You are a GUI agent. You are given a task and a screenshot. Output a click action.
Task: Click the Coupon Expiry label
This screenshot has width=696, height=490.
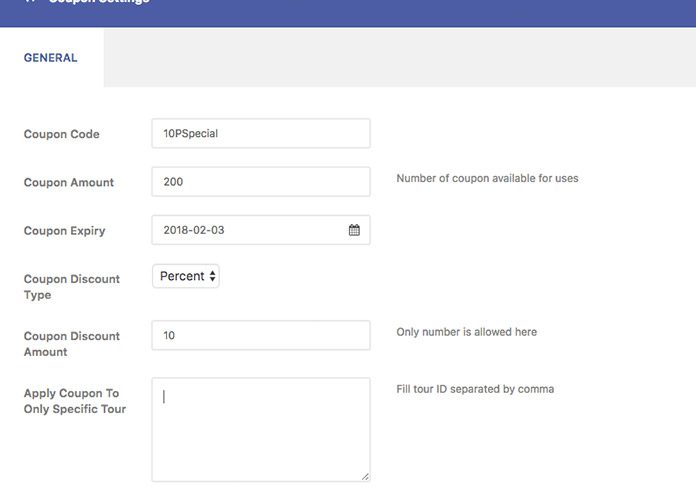[x=65, y=231]
